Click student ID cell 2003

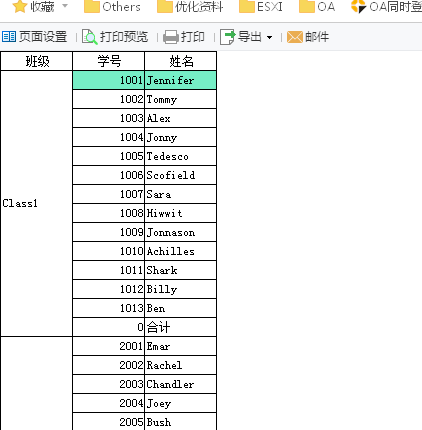pyautogui.click(x=109, y=384)
